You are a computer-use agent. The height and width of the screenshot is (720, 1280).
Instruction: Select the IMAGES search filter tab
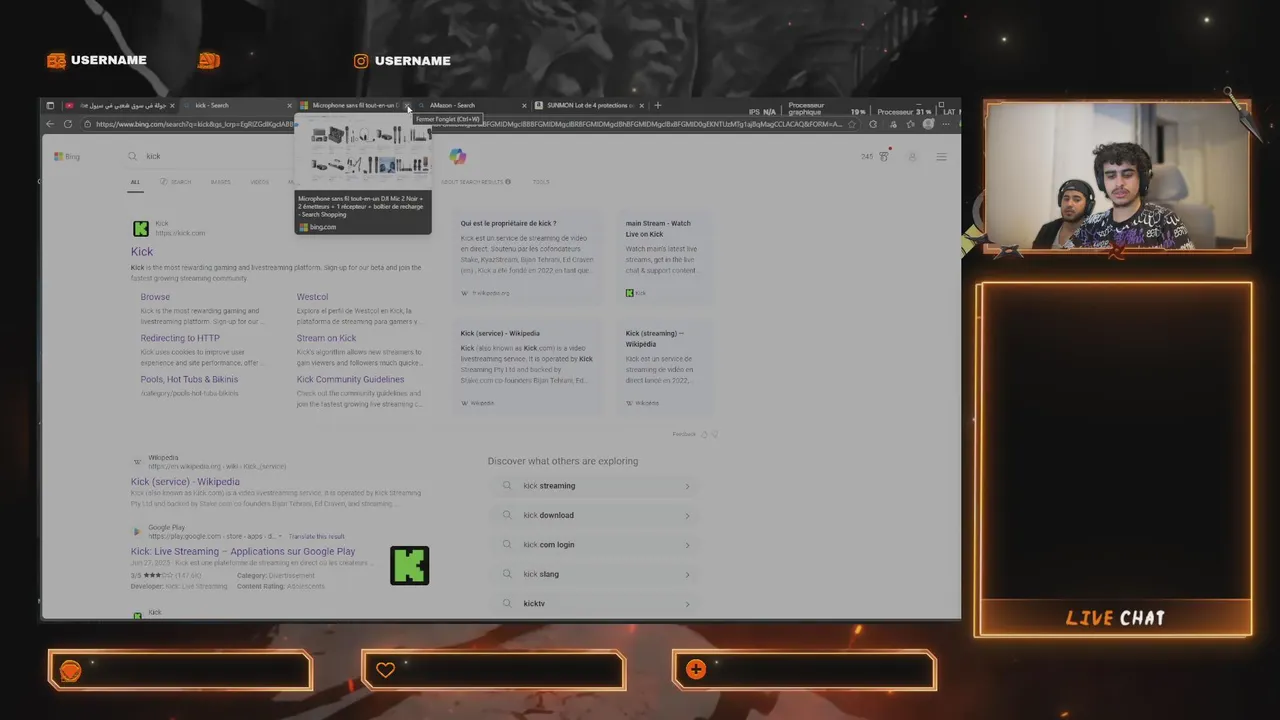coord(220,182)
